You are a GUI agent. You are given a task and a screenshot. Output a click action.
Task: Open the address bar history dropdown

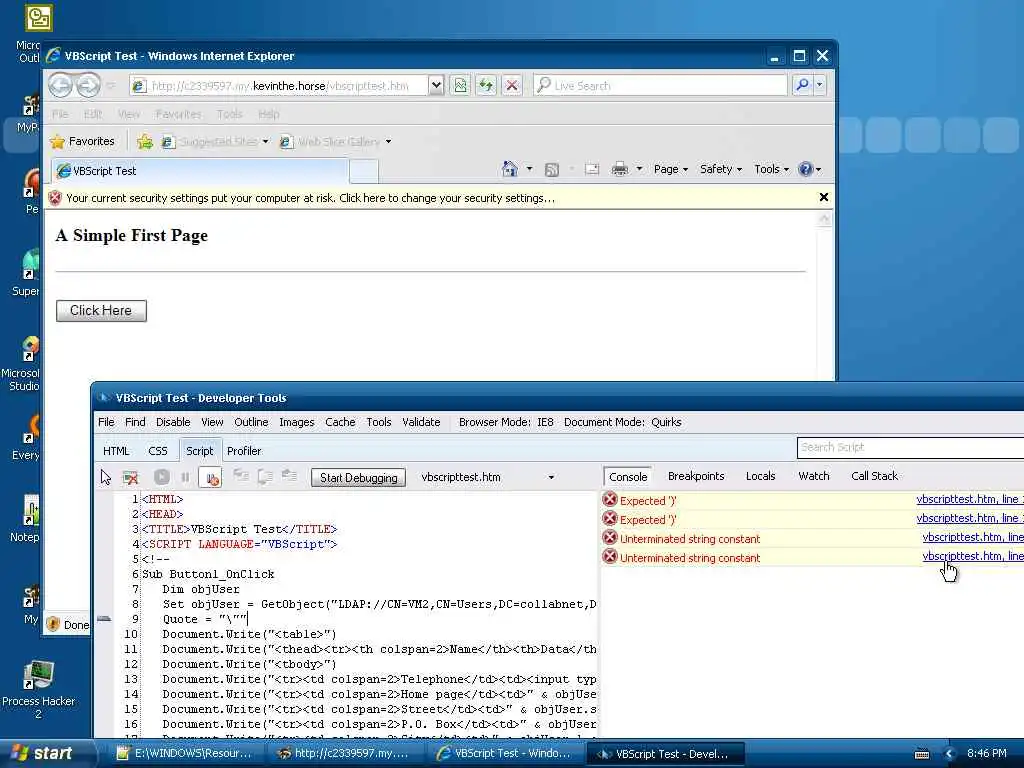tap(437, 86)
